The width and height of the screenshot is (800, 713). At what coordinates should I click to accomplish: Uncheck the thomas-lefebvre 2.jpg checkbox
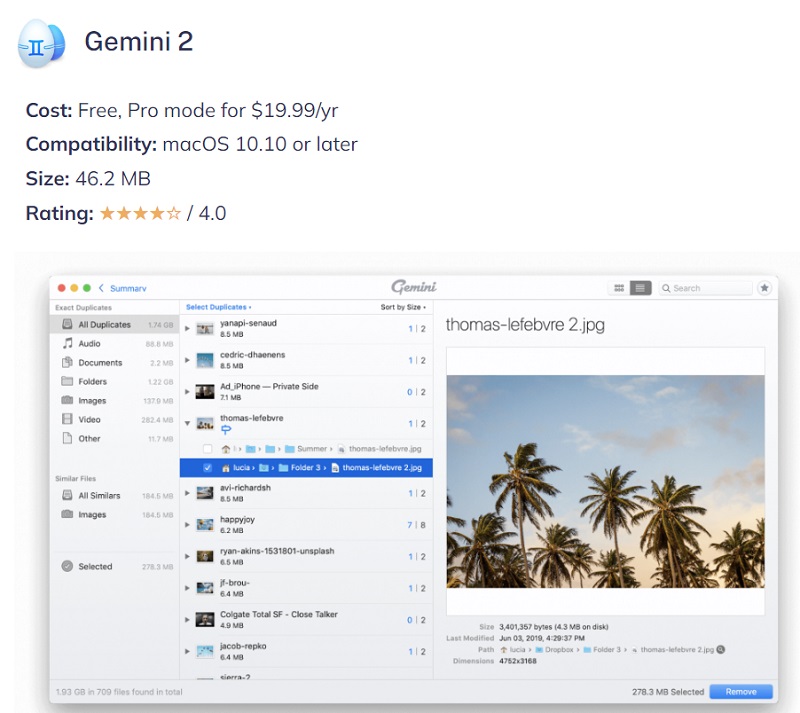click(x=207, y=468)
